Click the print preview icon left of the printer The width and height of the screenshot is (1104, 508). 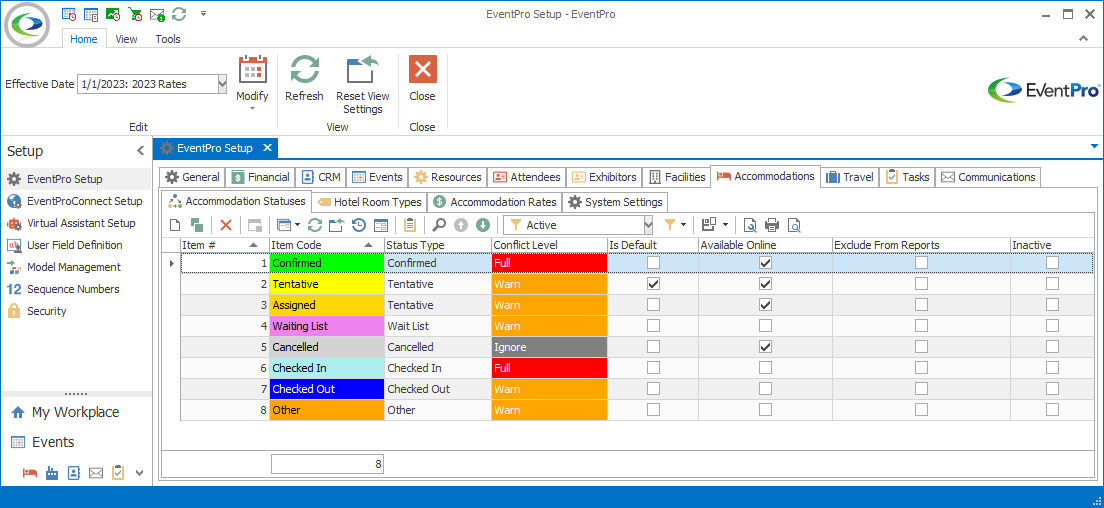pos(751,225)
